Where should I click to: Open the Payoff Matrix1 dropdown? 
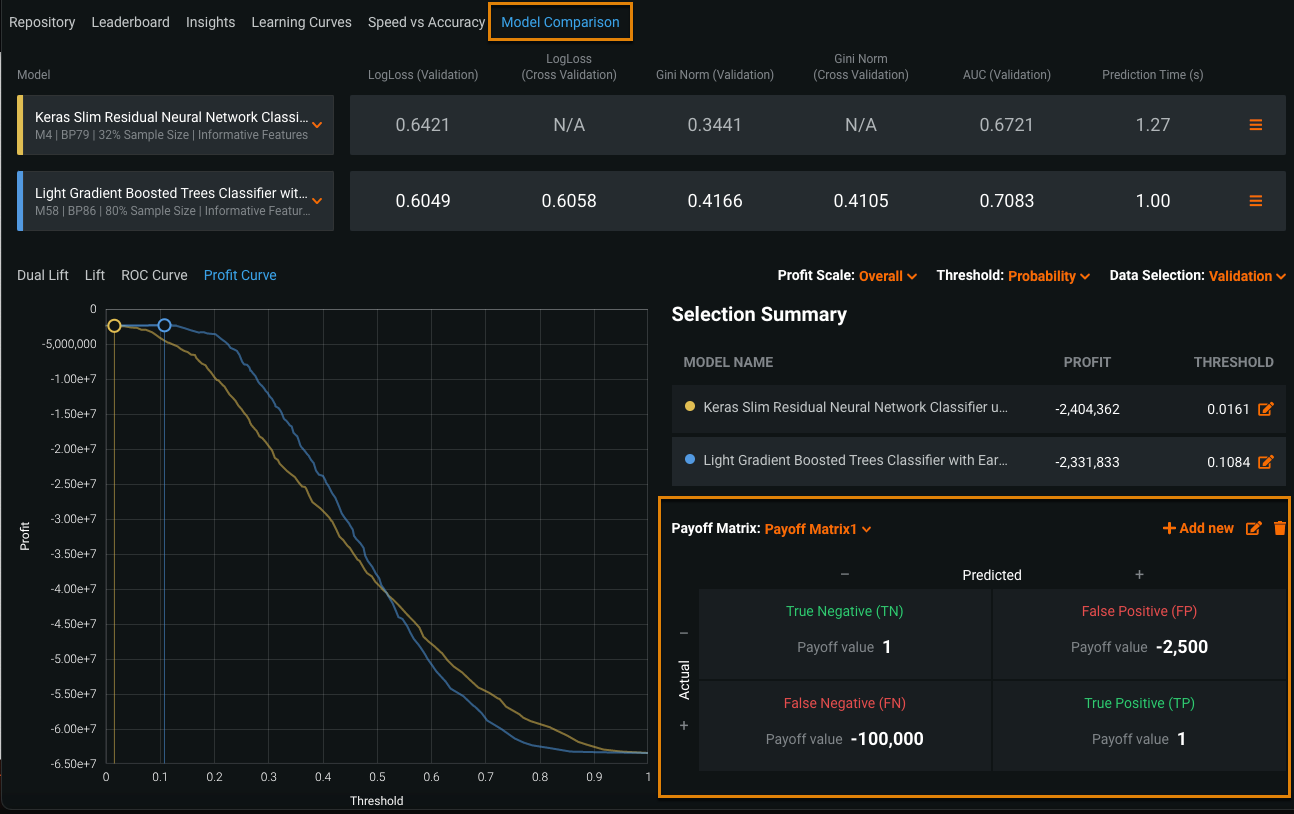coord(817,529)
